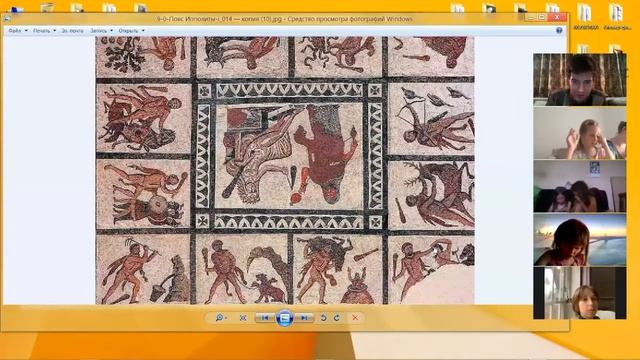Delete the photo with the red X
The height and width of the screenshot is (360, 640).
click(355, 318)
